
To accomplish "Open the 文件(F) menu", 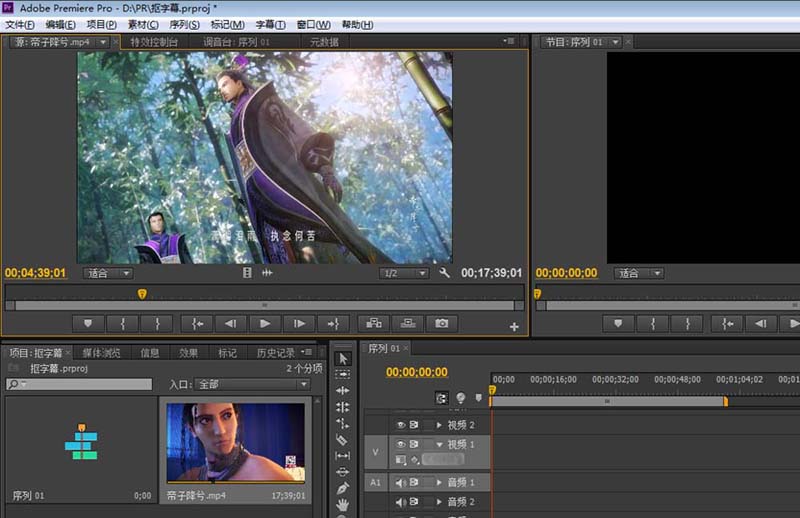I will 20,24.
